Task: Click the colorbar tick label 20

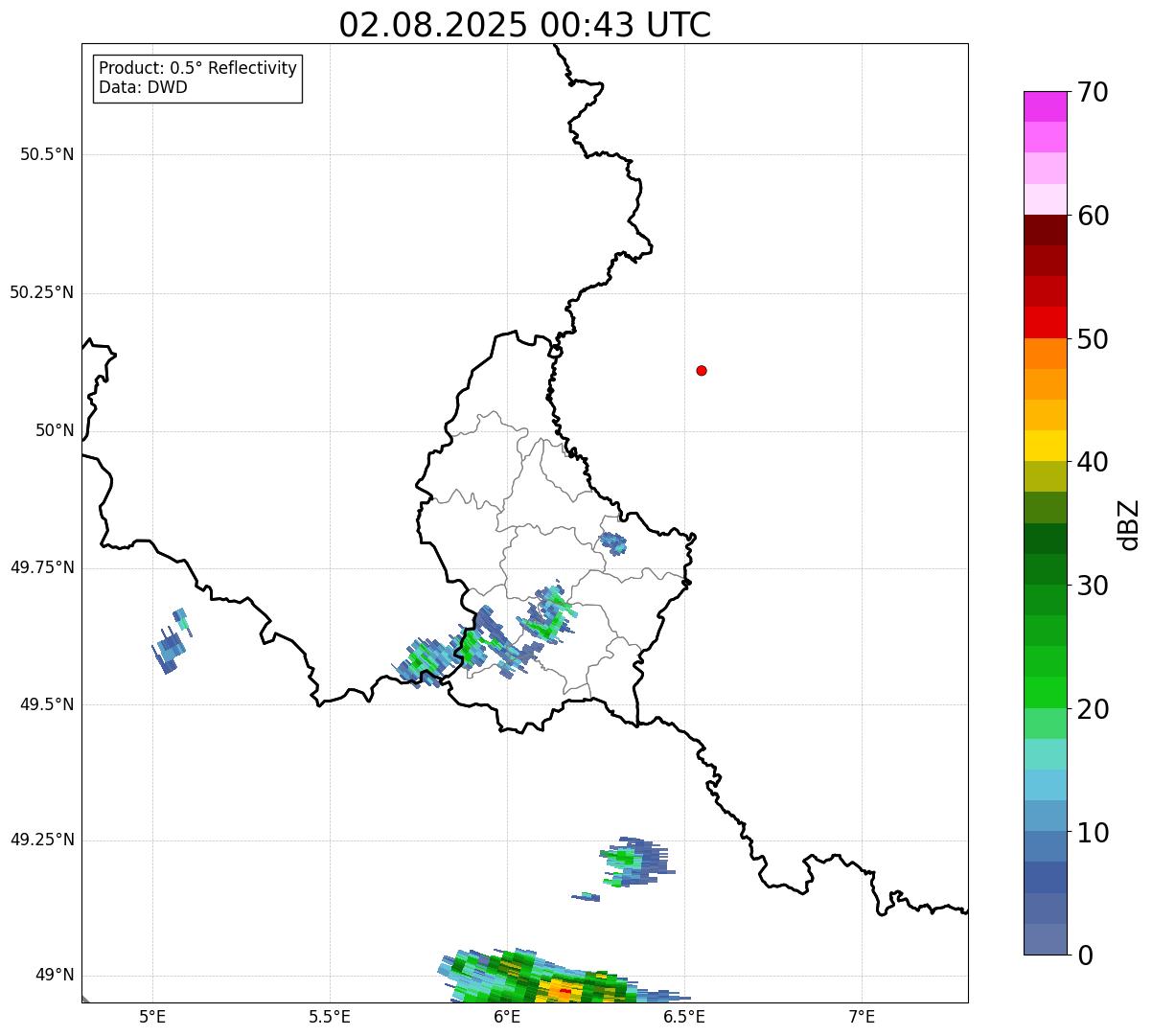Action: [1093, 709]
